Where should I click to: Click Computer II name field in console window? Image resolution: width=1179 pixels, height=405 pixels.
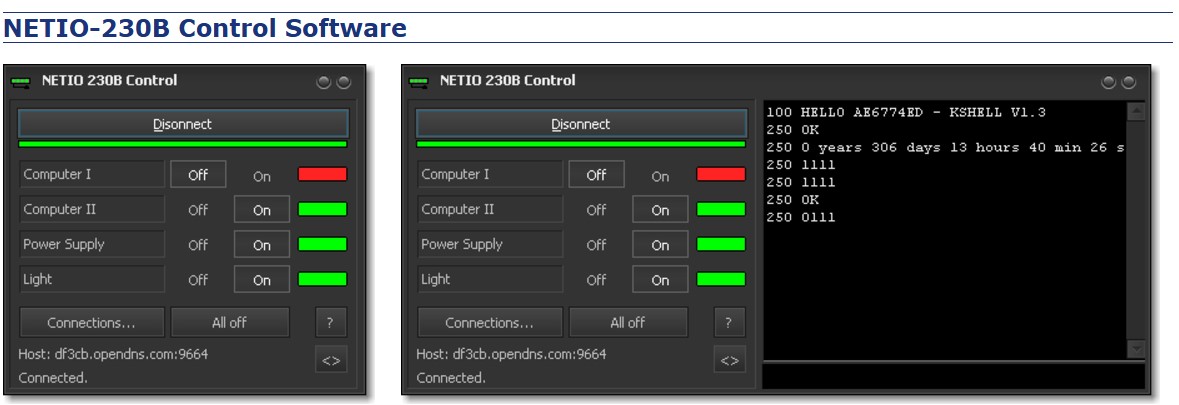pos(489,209)
